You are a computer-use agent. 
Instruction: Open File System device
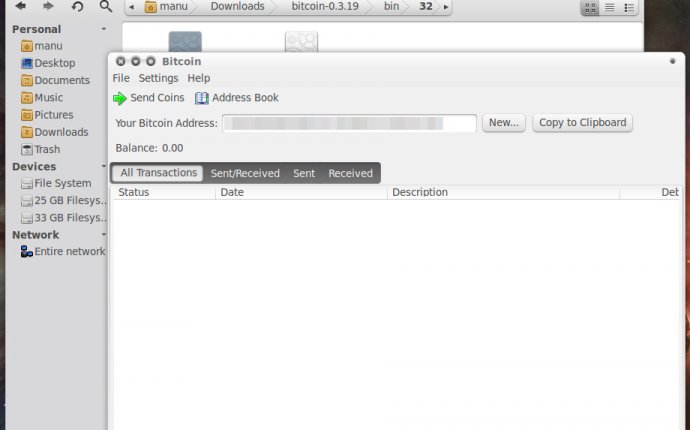coord(57,183)
